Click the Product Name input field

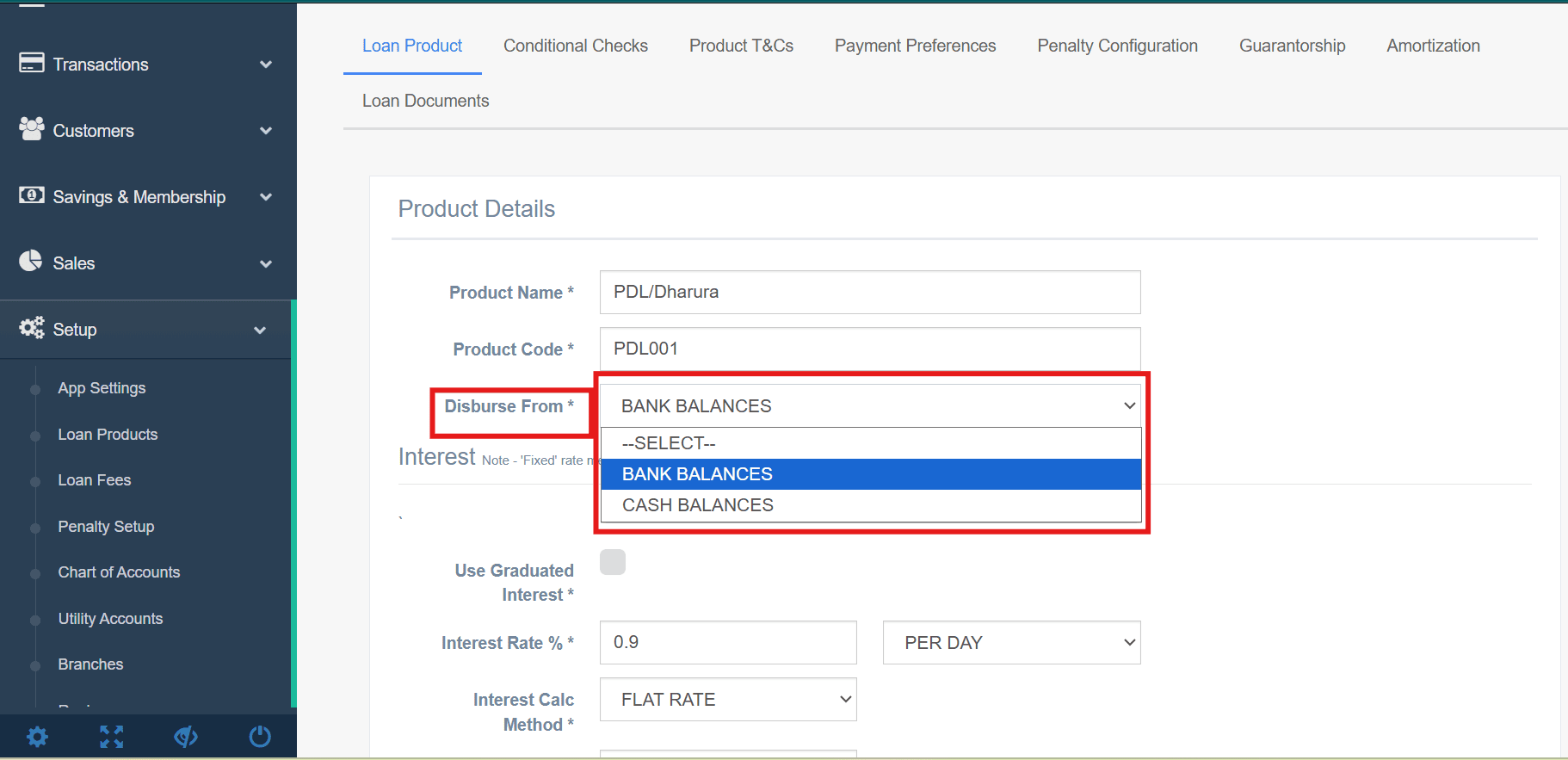tap(870, 293)
